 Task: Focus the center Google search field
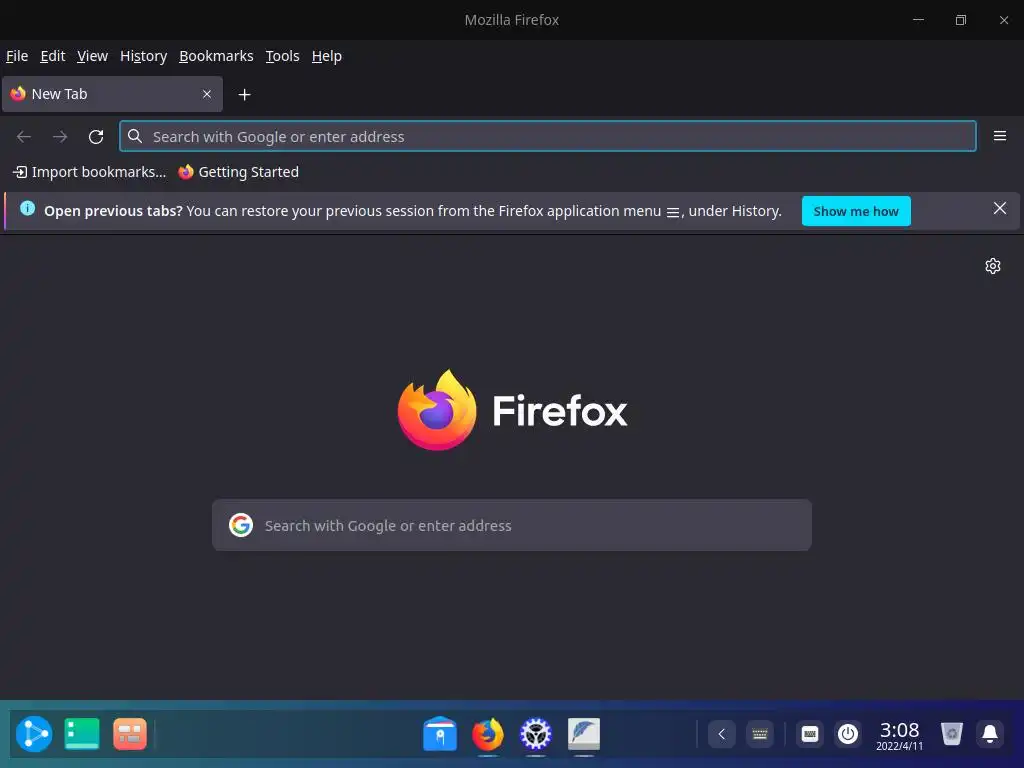coord(512,525)
